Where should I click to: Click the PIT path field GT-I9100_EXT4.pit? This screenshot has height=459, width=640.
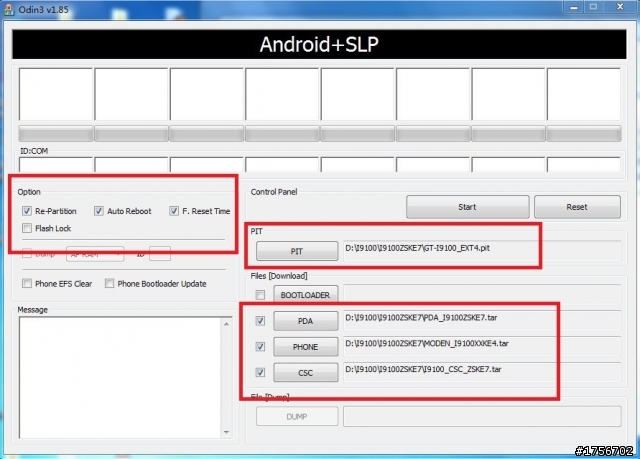(482, 251)
